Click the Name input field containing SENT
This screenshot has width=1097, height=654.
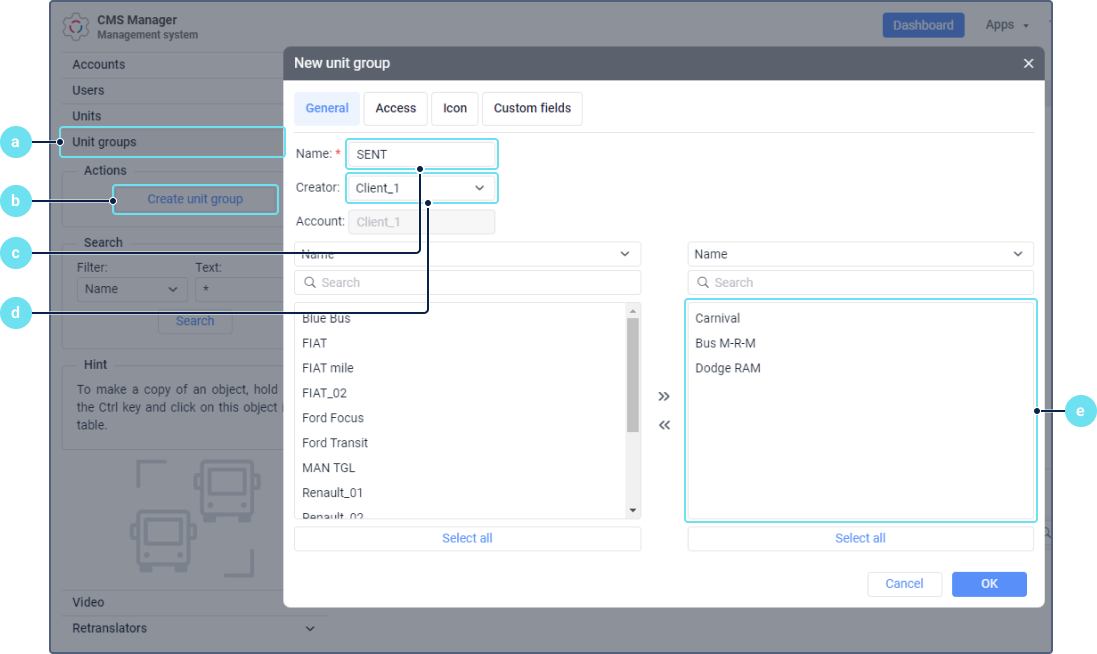pos(421,155)
